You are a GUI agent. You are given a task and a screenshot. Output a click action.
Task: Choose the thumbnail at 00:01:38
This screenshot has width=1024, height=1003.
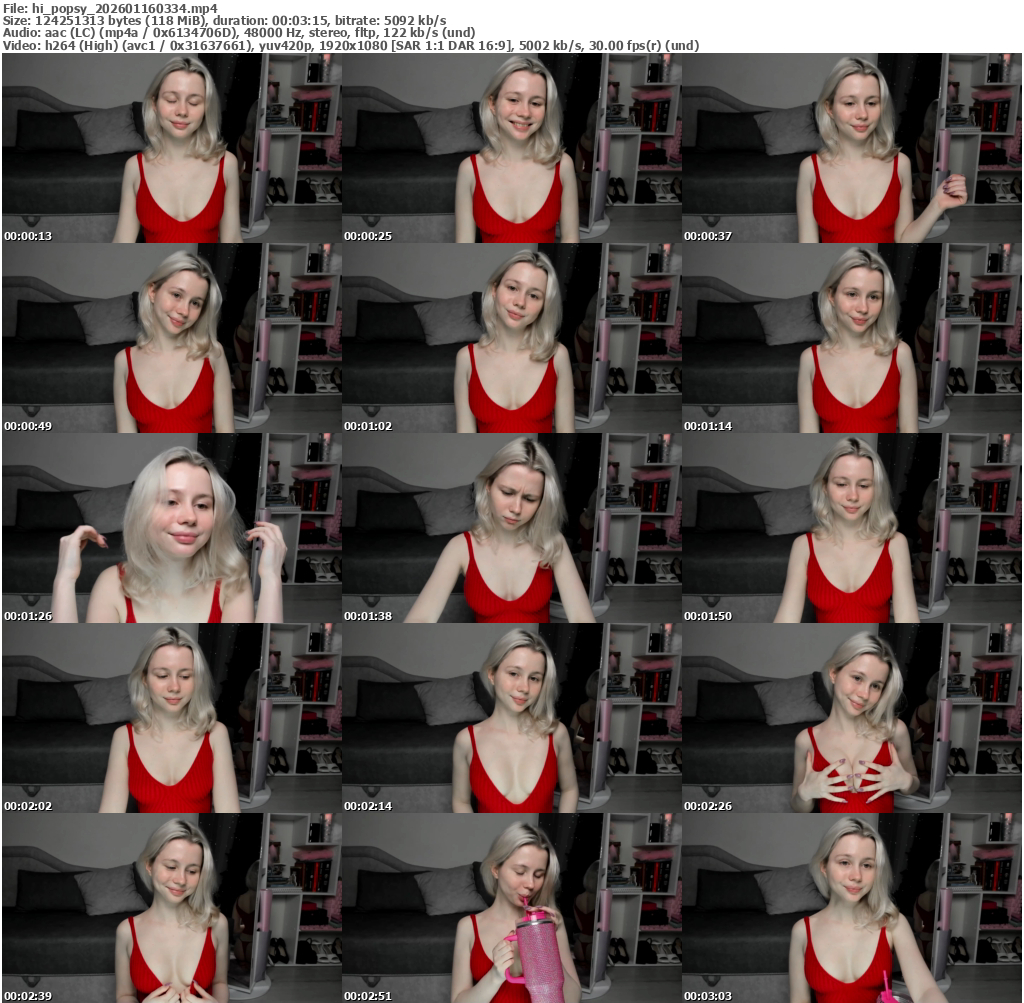pyautogui.click(x=512, y=528)
